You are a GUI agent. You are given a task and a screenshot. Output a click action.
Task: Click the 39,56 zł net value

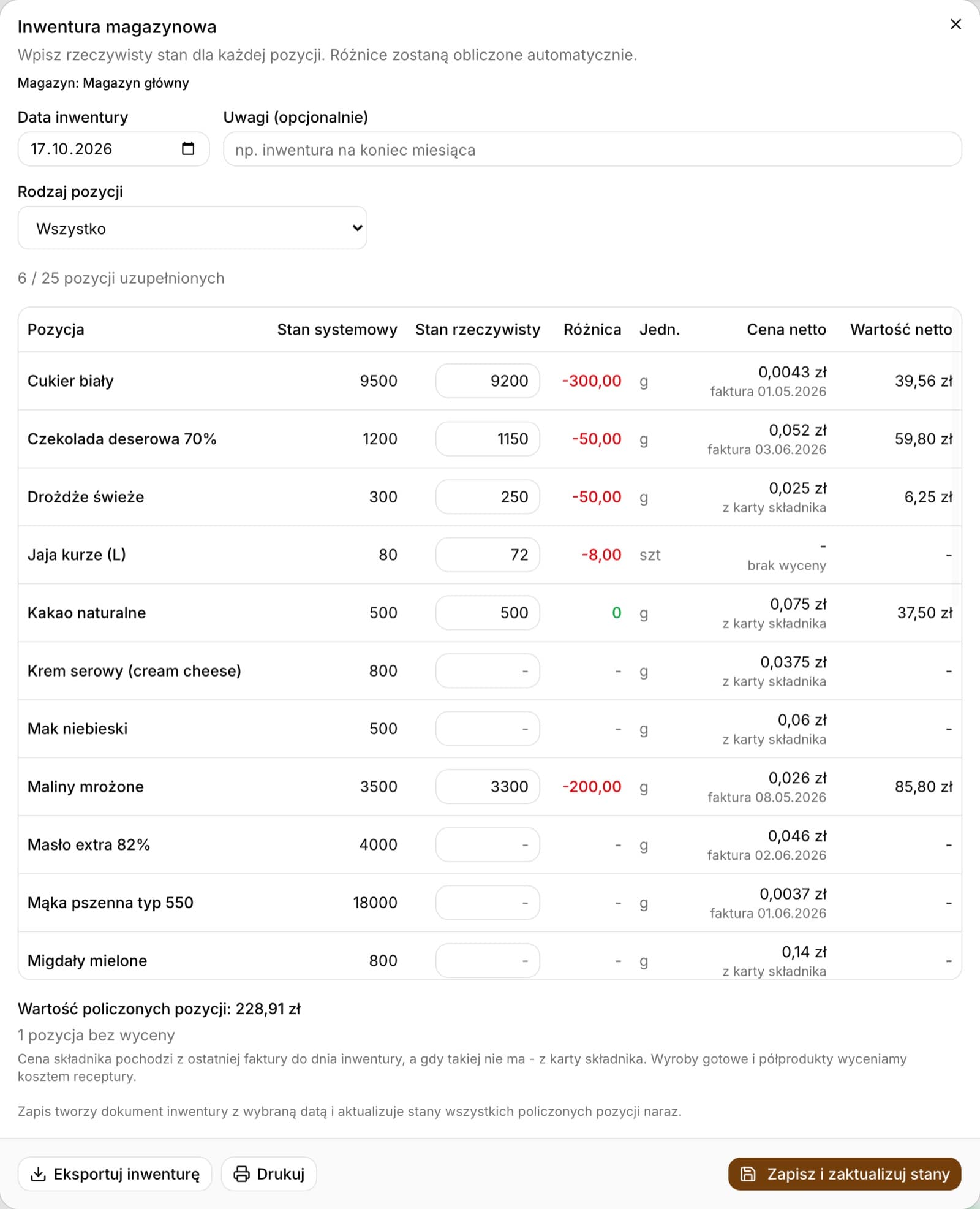click(x=924, y=381)
